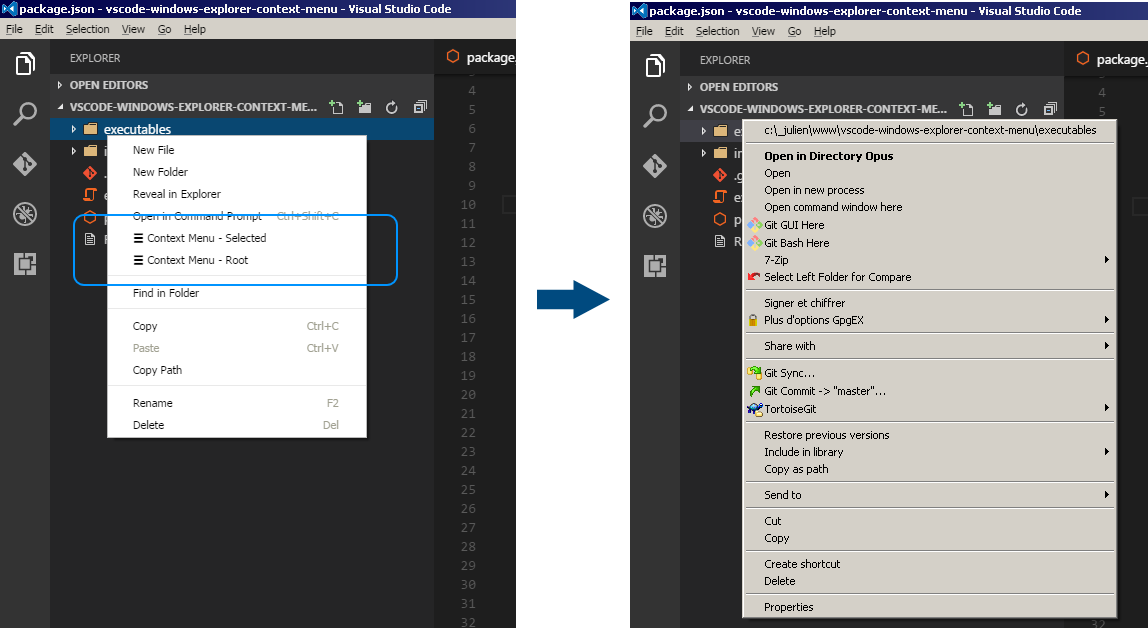This screenshot has width=1148, height=628.
Task: Expand OPEN EDITORS section in right window
Action: pyautogui.click(x=690, y=87)
